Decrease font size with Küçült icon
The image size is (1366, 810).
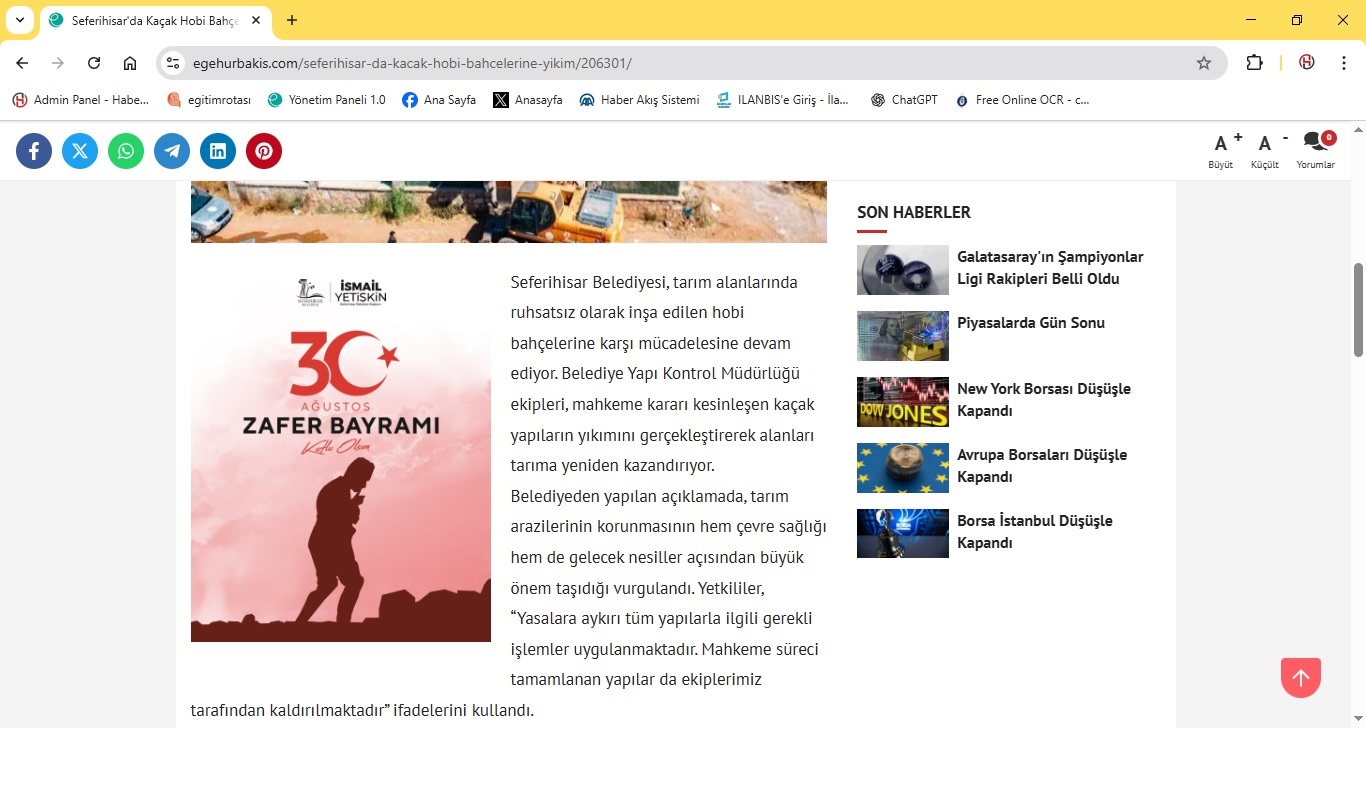(1265, 149)
